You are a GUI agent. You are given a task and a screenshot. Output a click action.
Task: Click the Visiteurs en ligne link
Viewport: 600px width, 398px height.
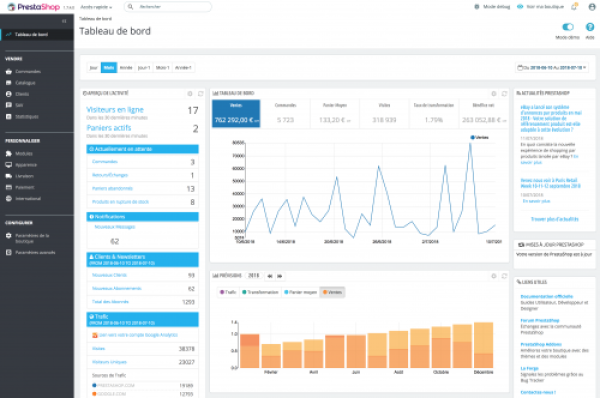coord(115,110)
